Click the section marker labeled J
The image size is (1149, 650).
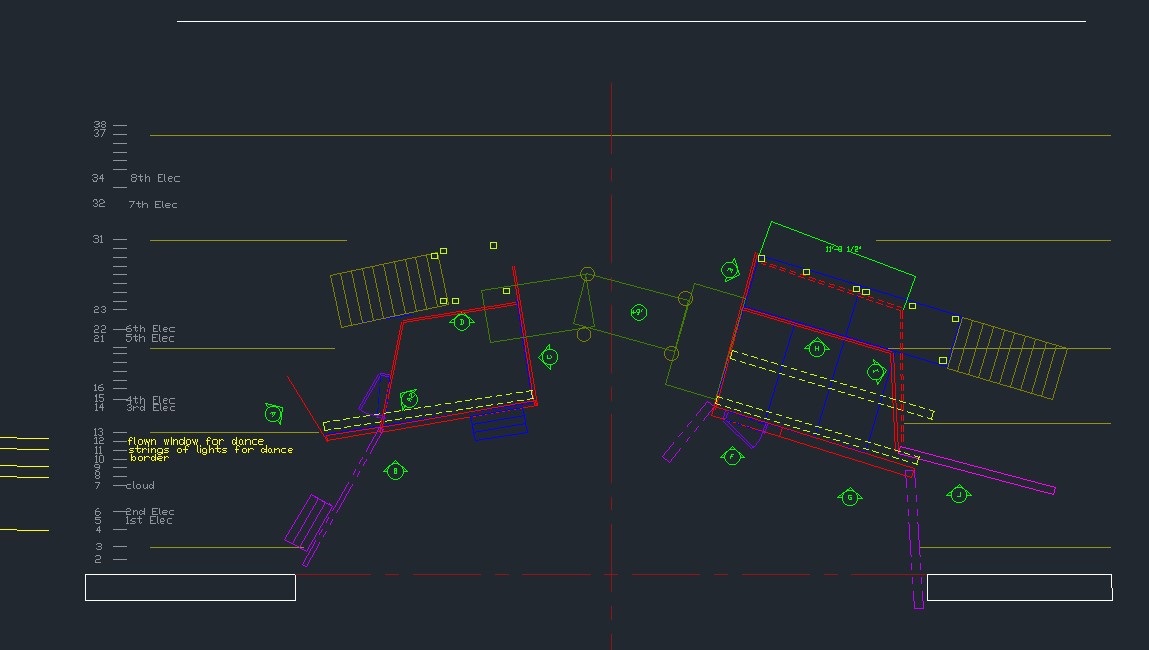(x=958, y=494)
